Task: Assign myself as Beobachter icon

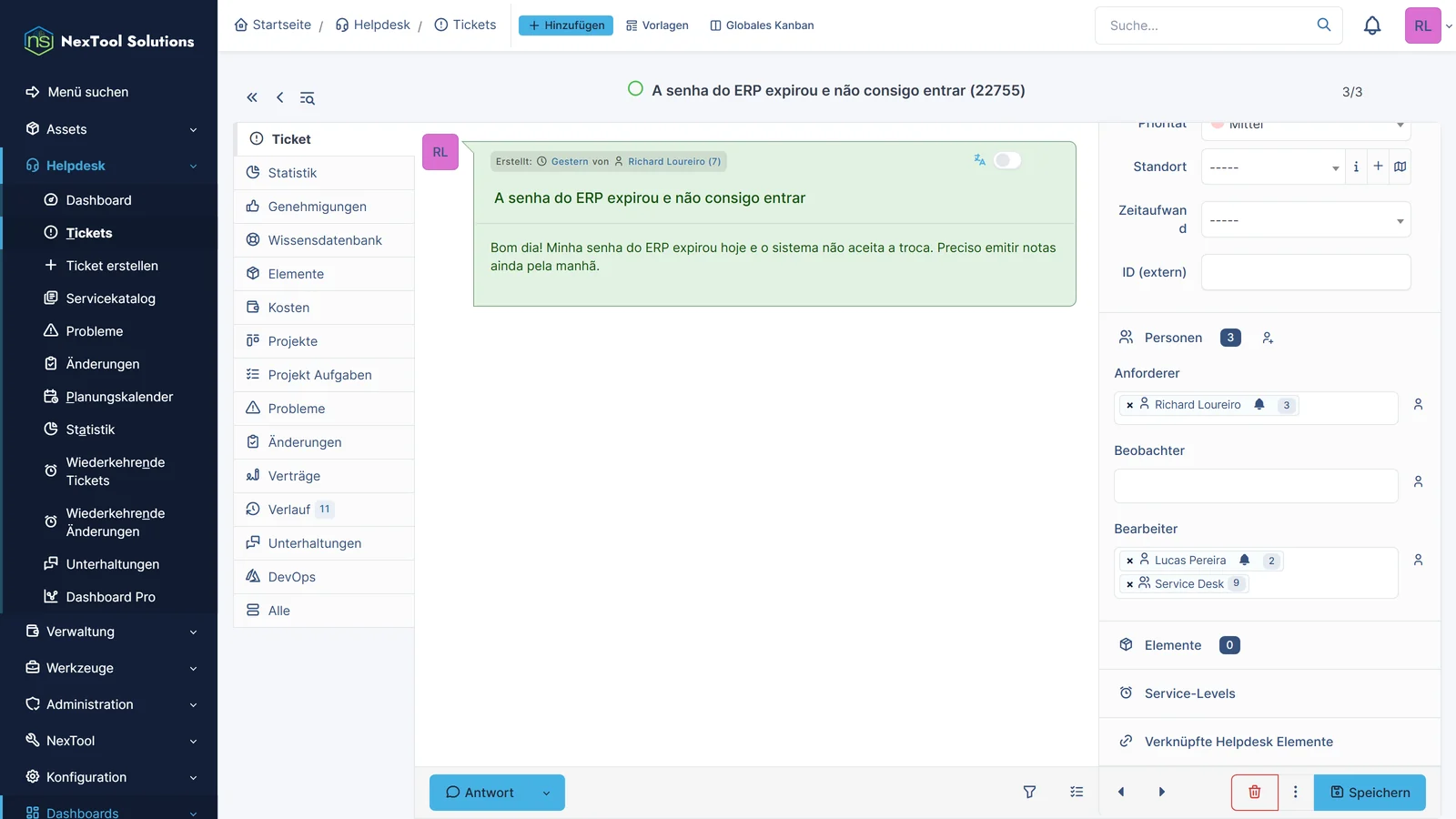Action: pos(1418,481)
